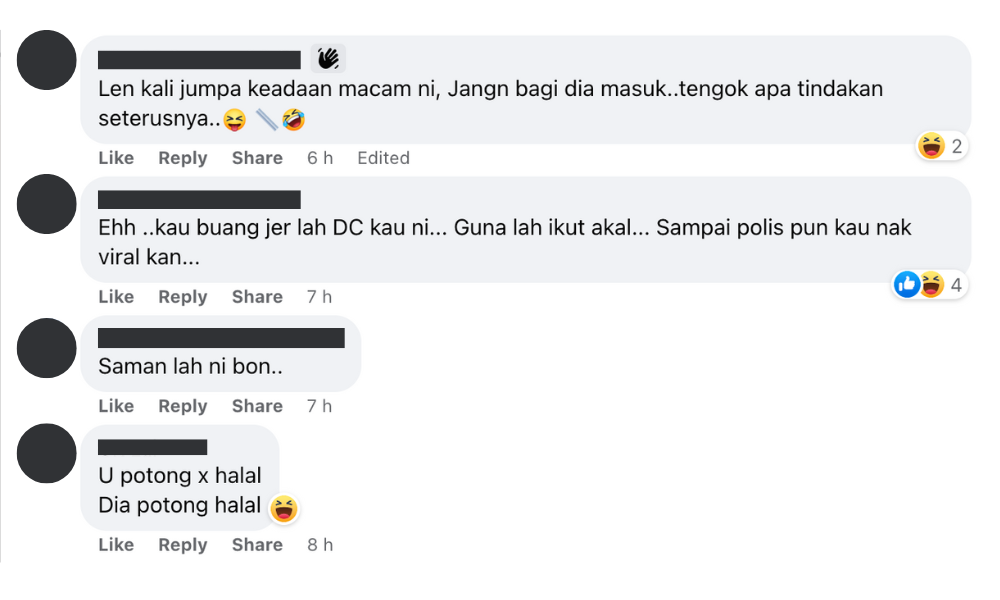Open profile picture of 'Saman lah' commenter

click(47, 348)
